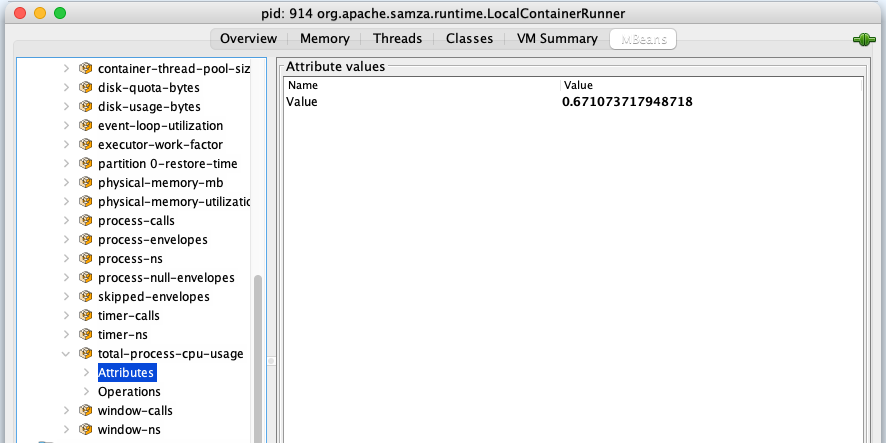
Task: Click the partition 0-restore-time bean icon
Action: pyautogui.click(x=85, y=163)
